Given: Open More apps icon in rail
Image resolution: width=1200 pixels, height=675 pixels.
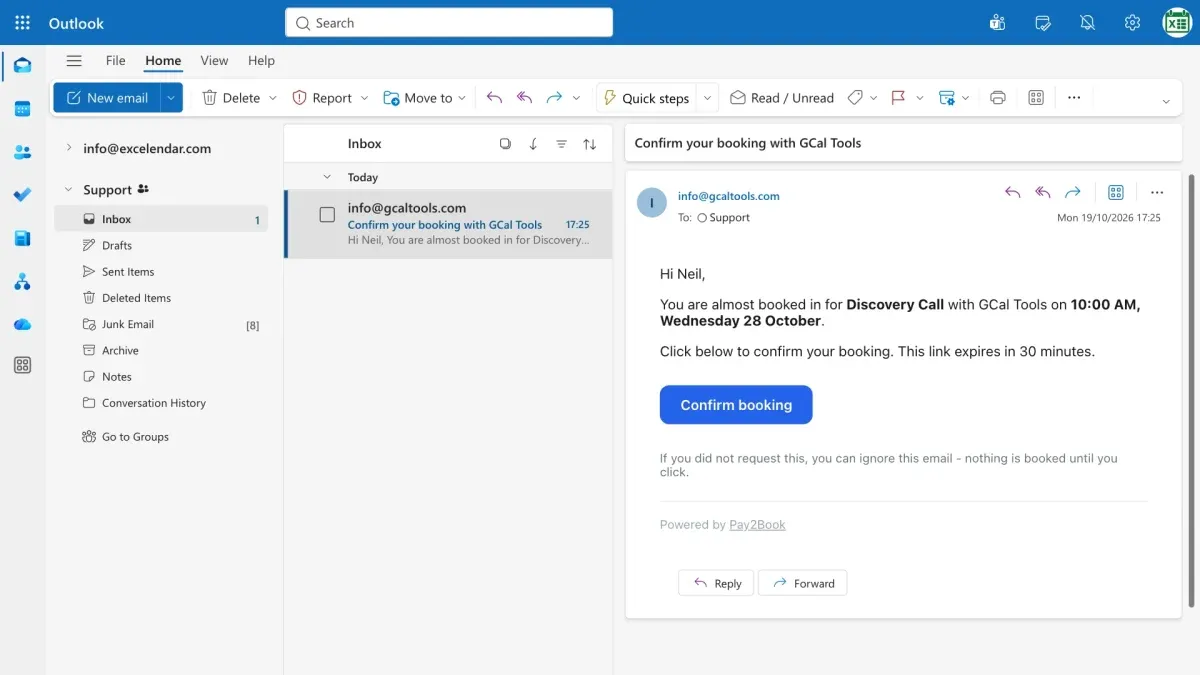Looking at the screenshot, I should [22, 366].
